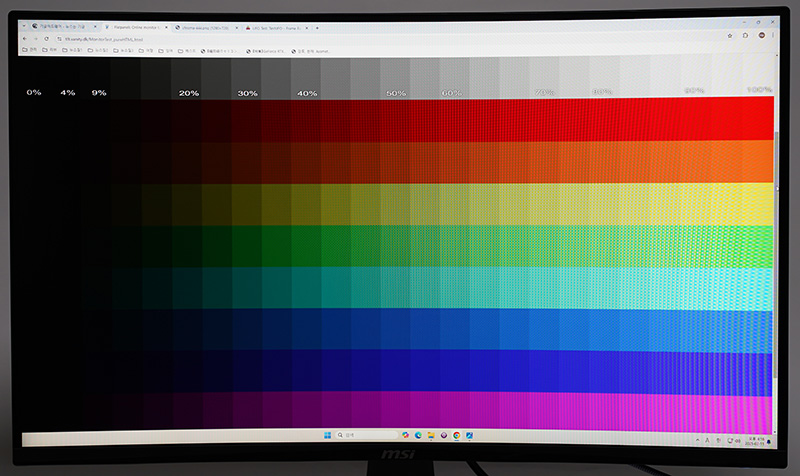Close the chroma png tab
Screen dimensions: 800x476
click(236, 28)
